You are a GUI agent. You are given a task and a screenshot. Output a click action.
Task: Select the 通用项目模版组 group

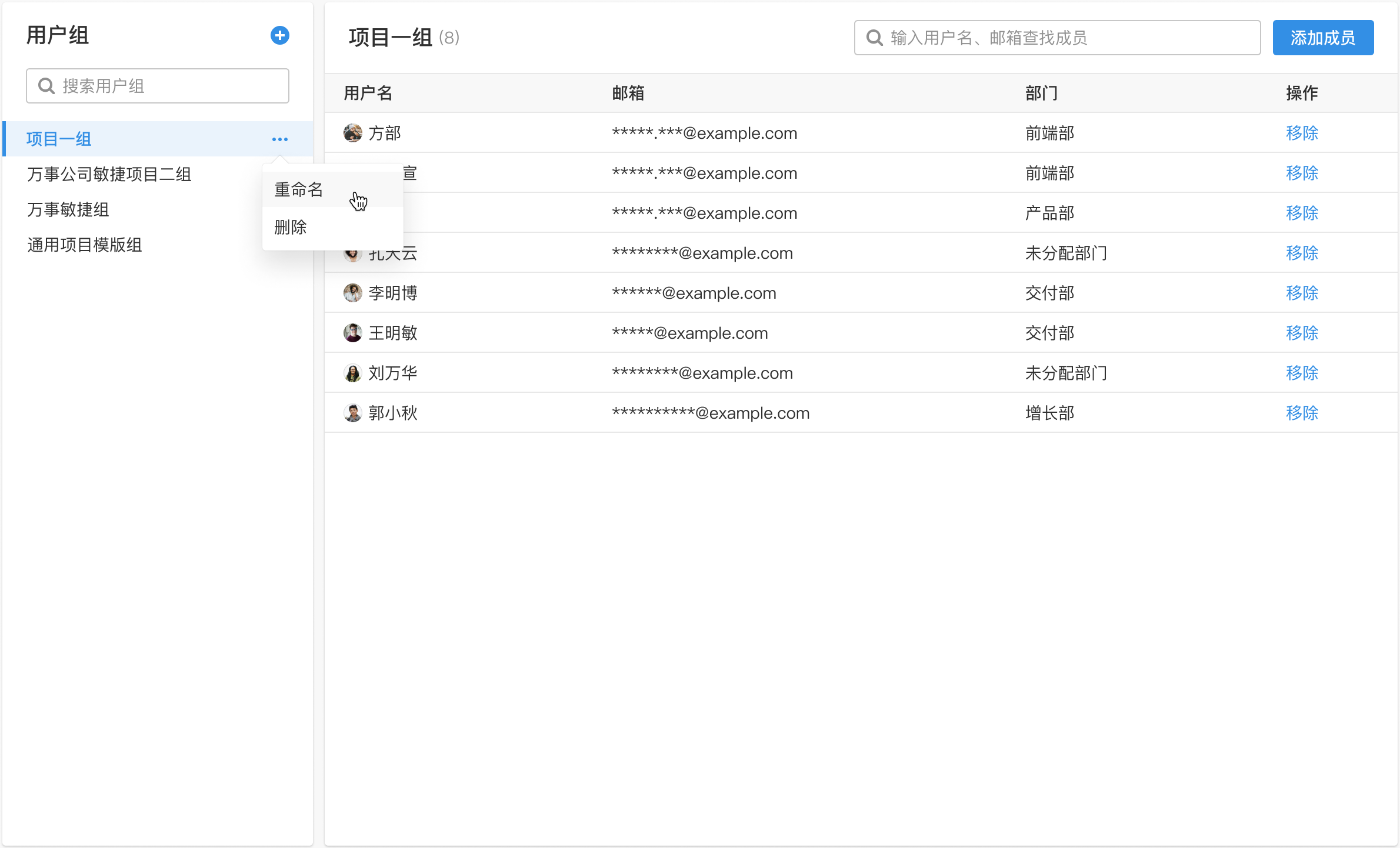click(85, 245)
